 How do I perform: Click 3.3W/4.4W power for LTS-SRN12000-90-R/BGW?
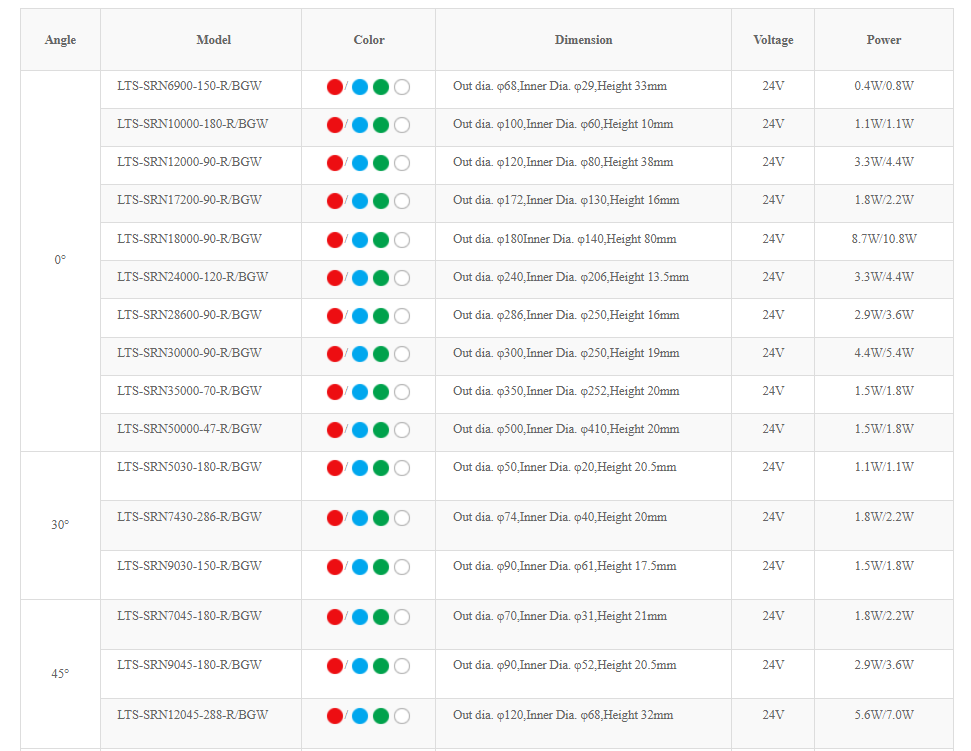point(884,162)
